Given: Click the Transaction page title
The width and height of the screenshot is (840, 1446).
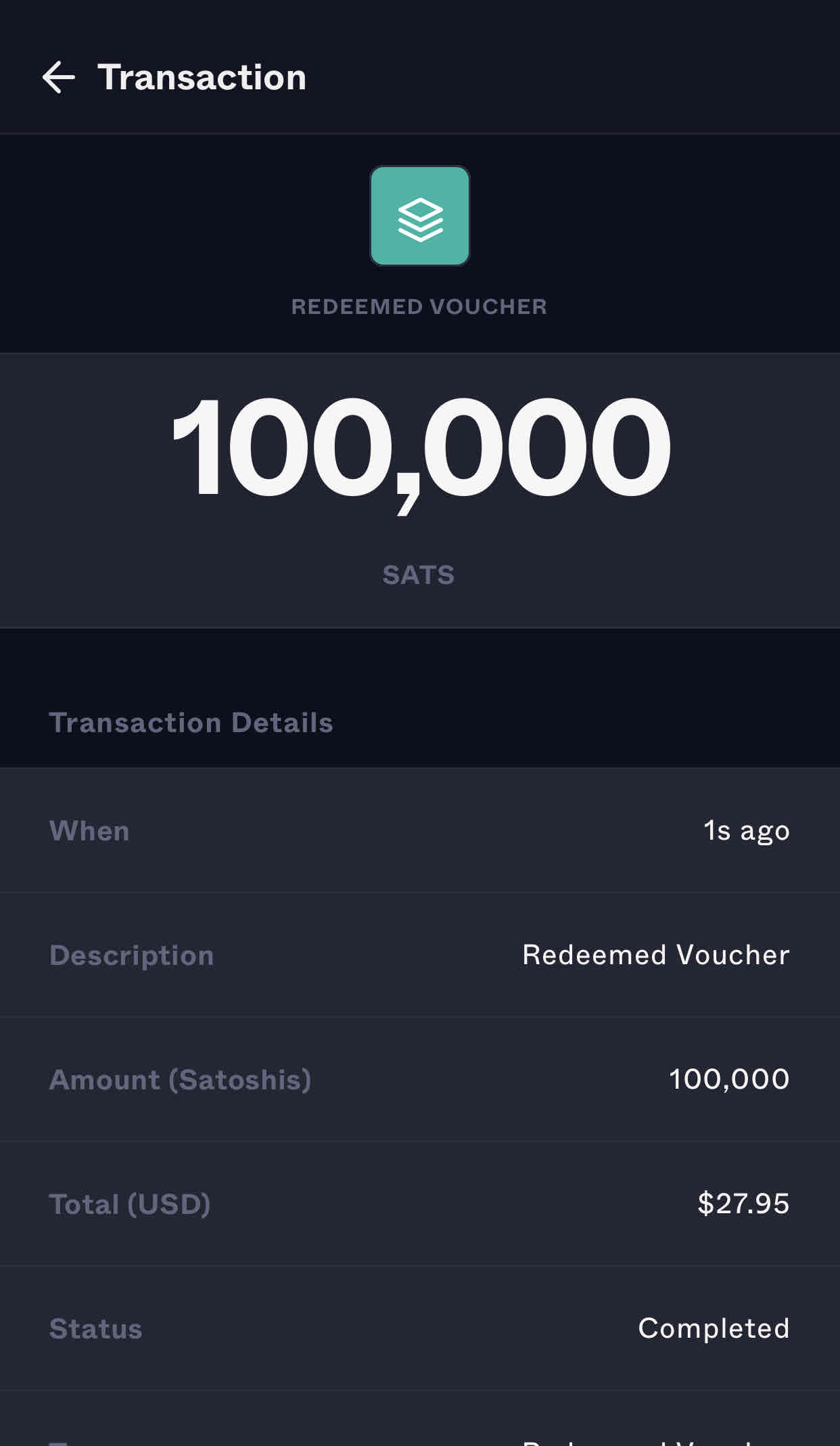Looking at the screenshot, I should point(202,77).
